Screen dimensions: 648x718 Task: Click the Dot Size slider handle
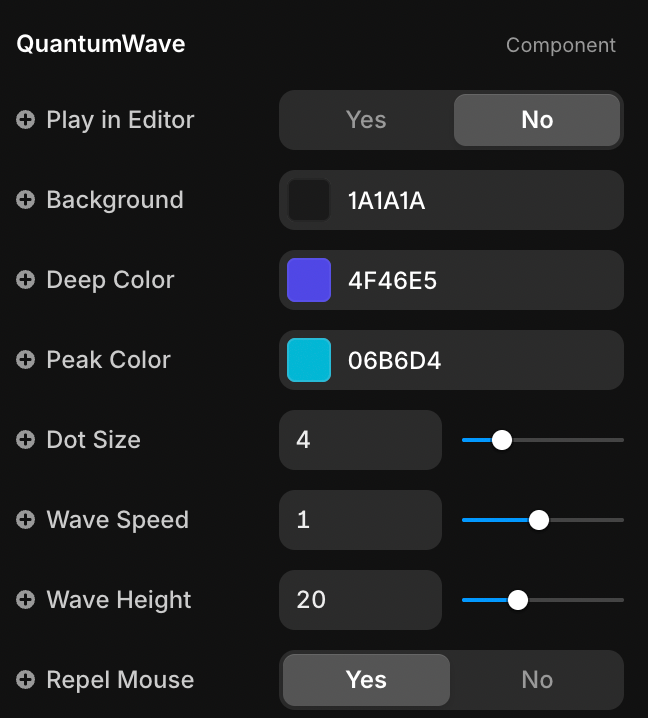pyautogui.click(x=502, y=440)
